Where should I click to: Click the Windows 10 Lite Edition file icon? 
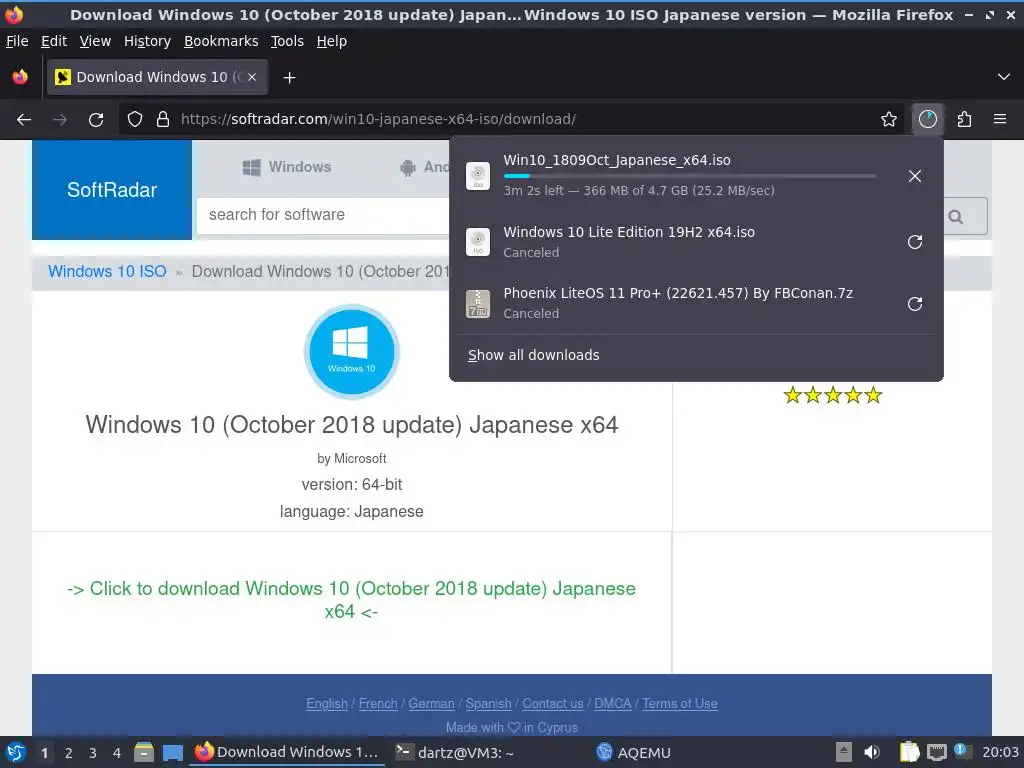click(x=478, y=242)
